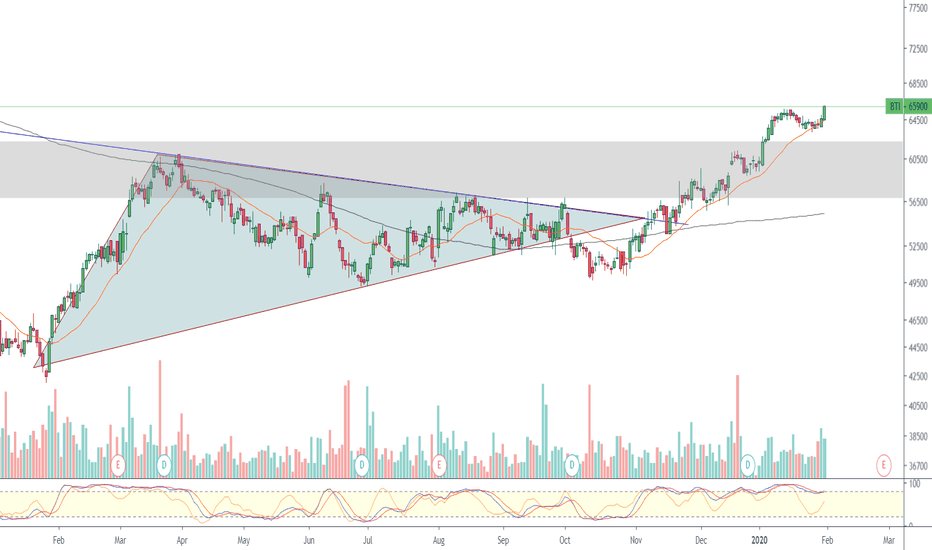Click the earnings marker near March 2019
This screenshot has height=550, width=932.
click(118, 464)
